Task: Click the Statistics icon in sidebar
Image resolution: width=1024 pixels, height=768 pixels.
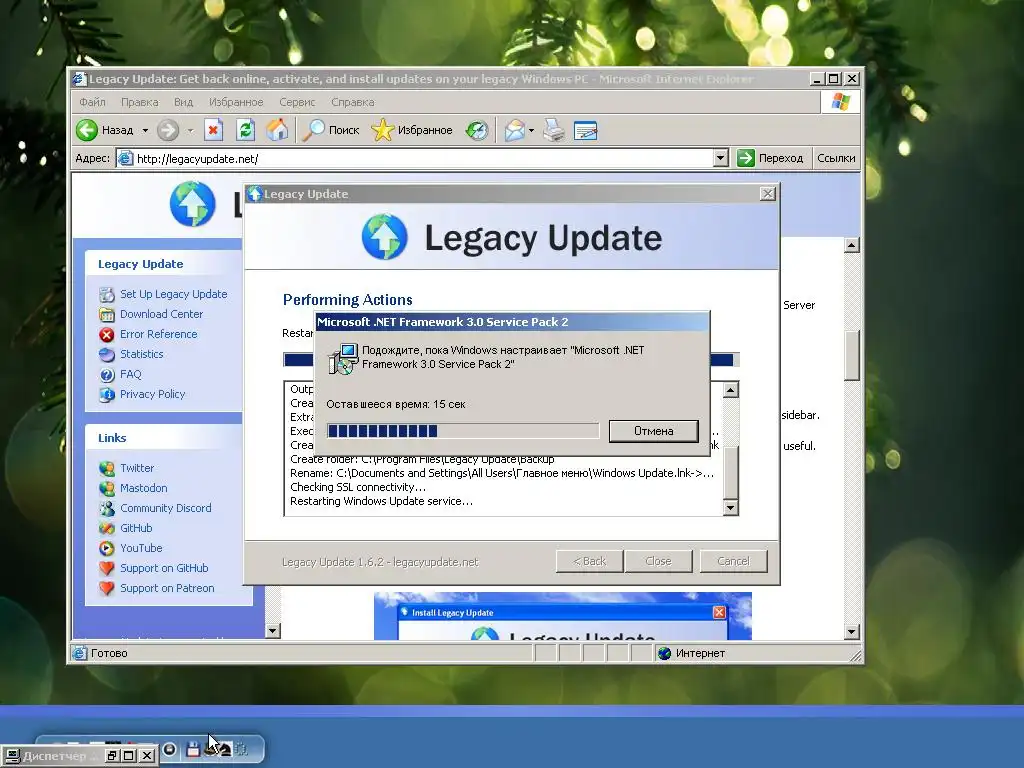Action: point(106,355)
